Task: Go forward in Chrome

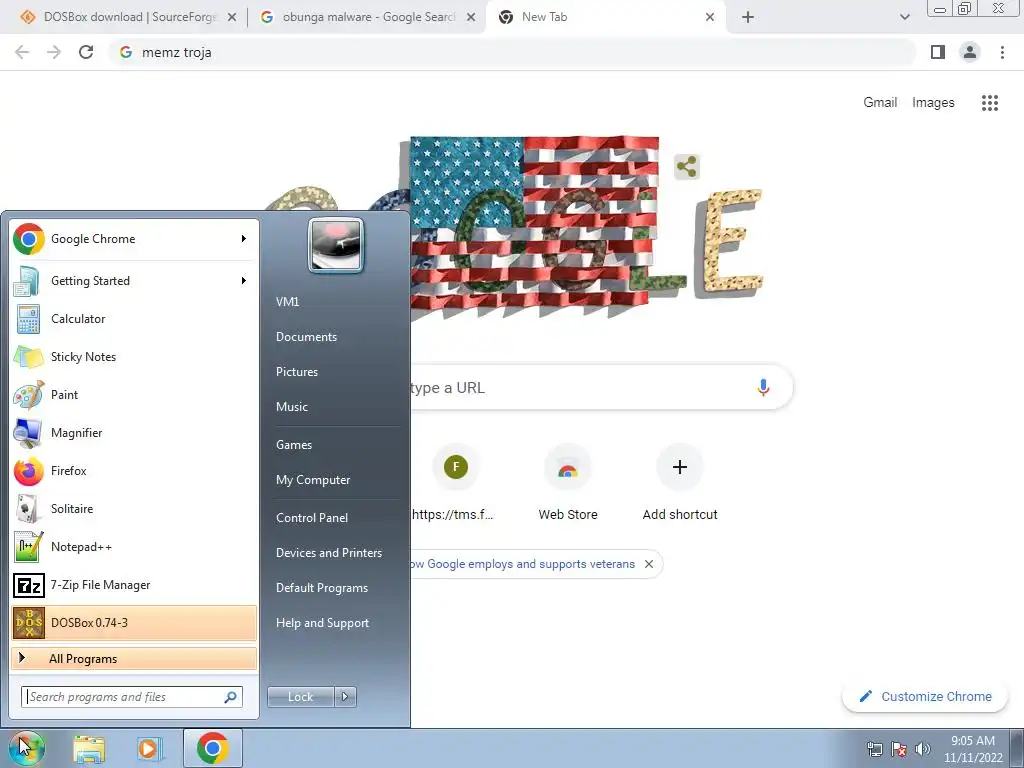Action: [x=54, y=52]
